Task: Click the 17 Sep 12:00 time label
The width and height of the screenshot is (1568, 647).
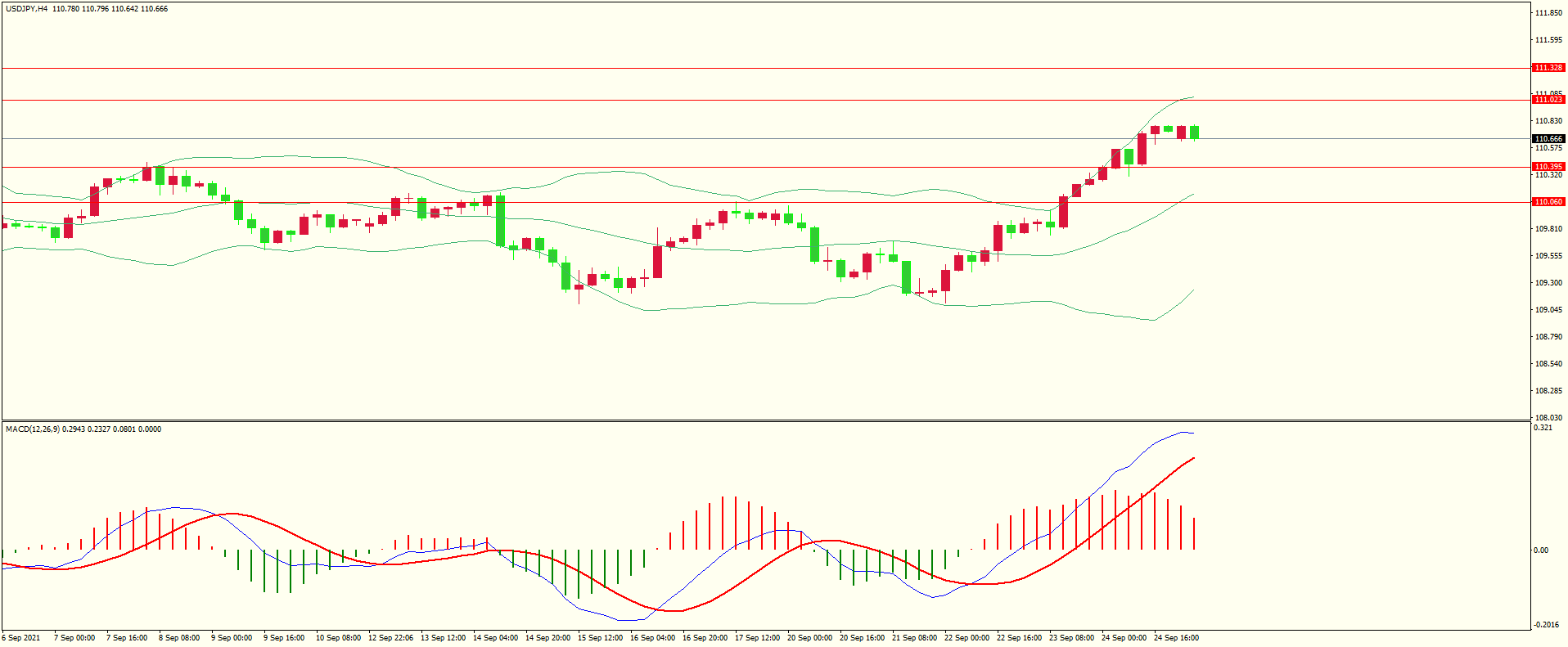Action: [757, 638]
